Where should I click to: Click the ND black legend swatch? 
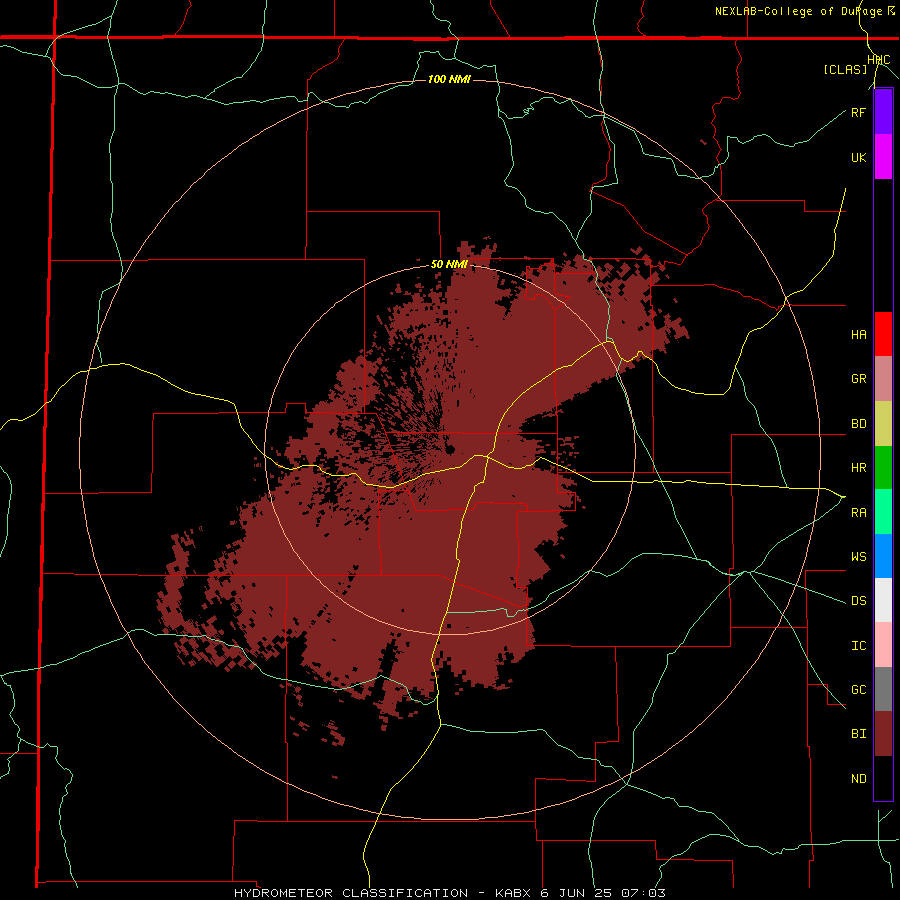click(x=883, y=778)
